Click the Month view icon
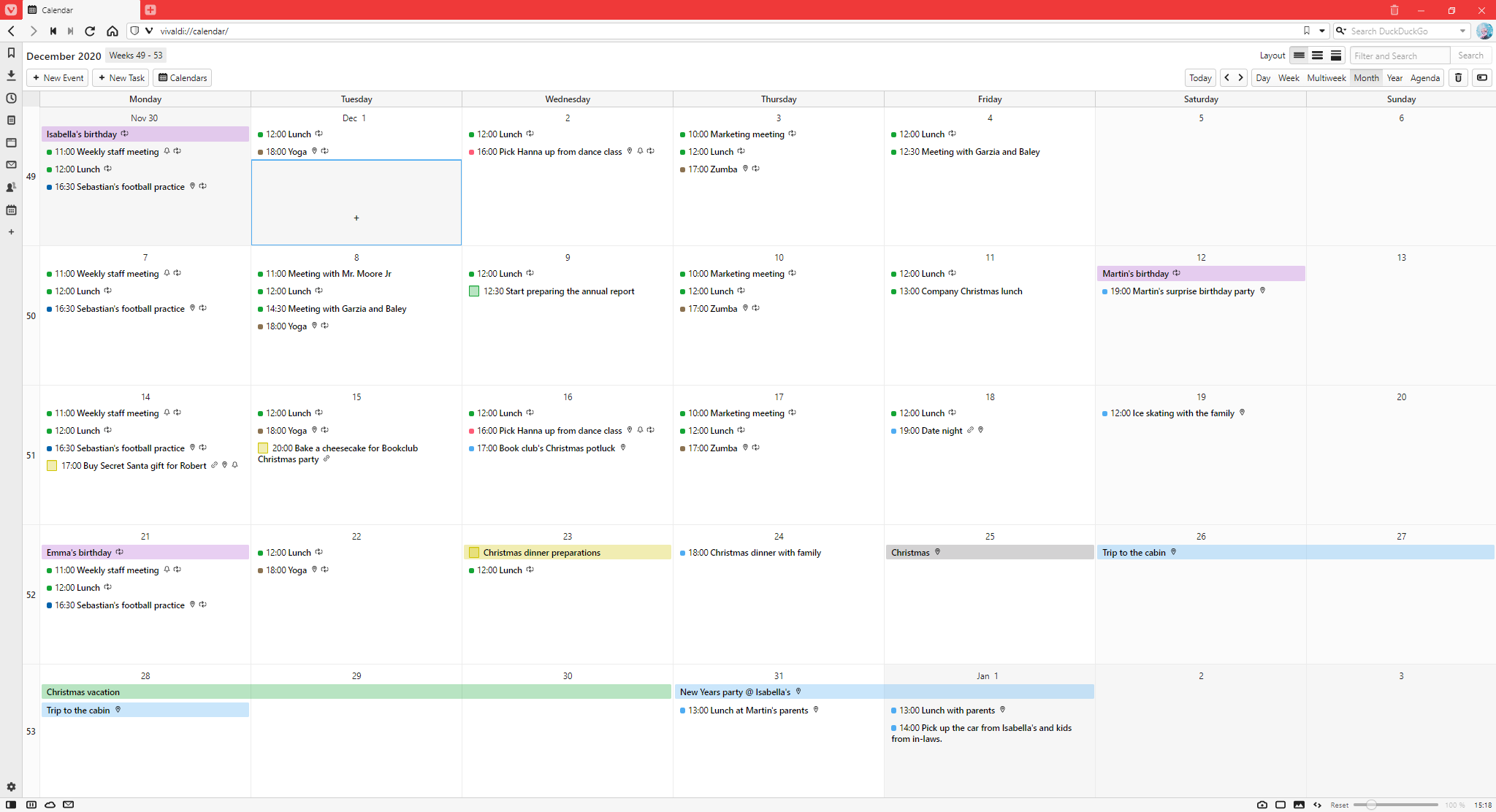1496x812 pixels. (1366, 77)
